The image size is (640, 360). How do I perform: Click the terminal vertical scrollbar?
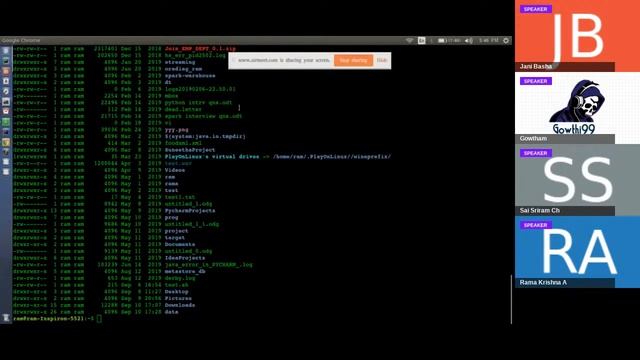[511, 299]
